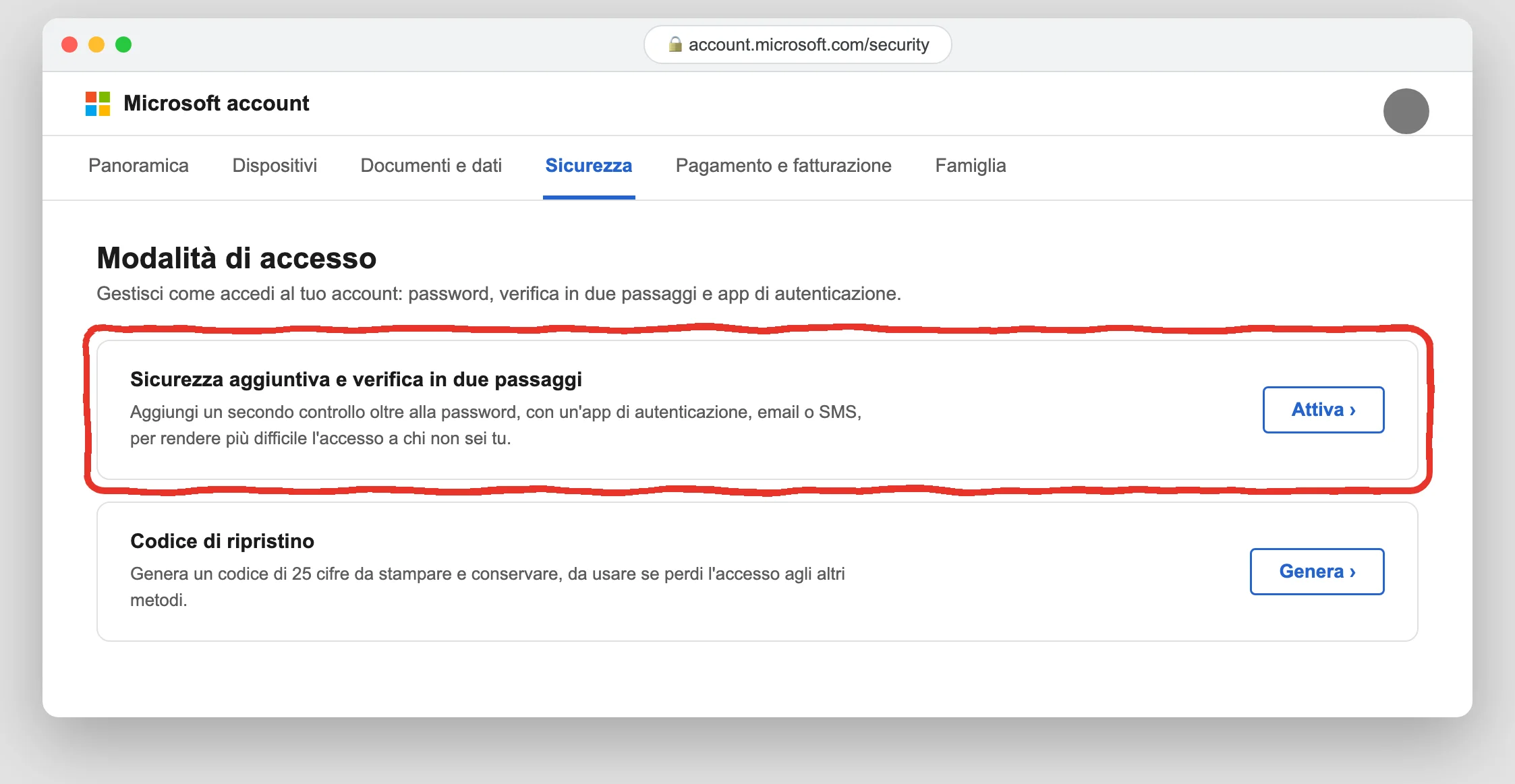Click the Microsoft four-color logo

(x=98, y=104)
